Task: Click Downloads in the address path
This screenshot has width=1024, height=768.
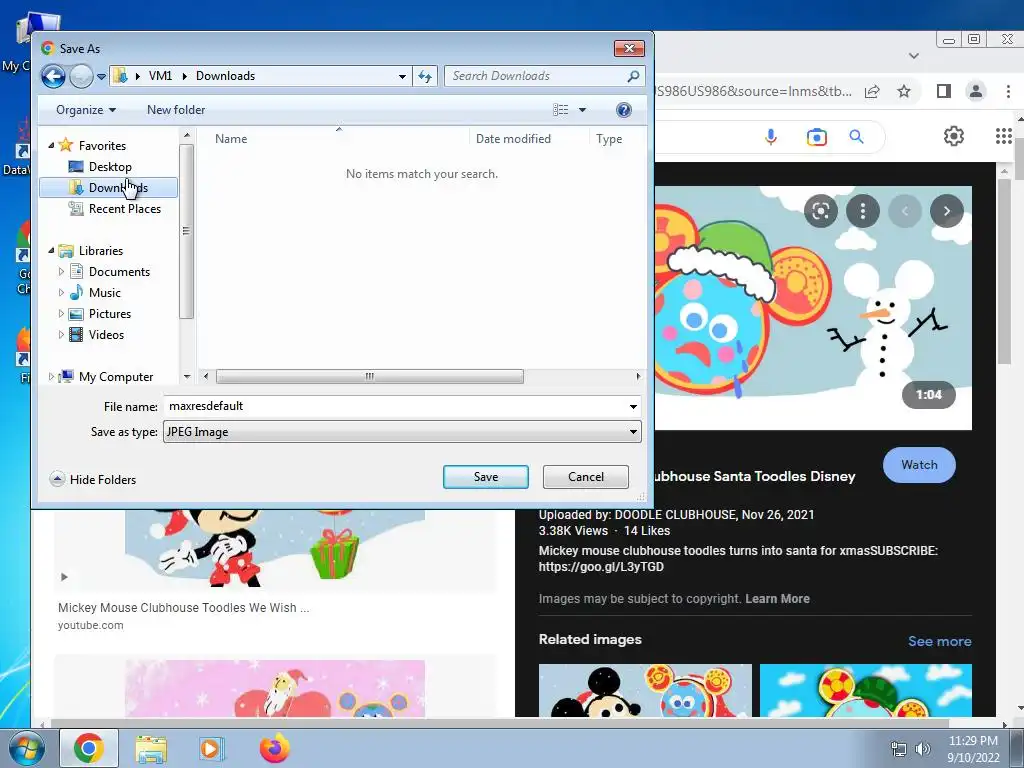Action: pyautogui.click(x=225, y=76)
